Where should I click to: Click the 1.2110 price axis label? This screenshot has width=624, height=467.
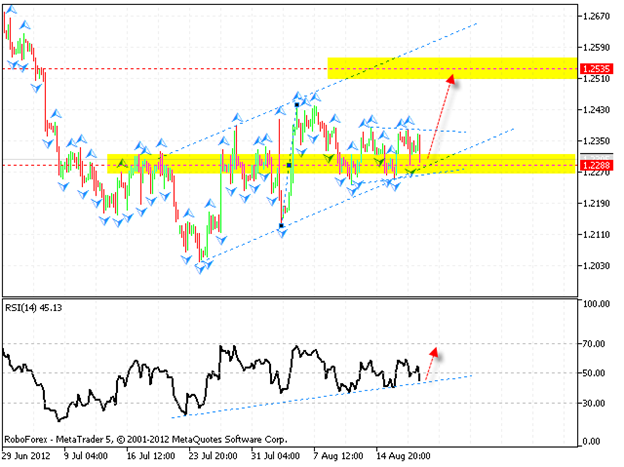(x=596, y=235)
